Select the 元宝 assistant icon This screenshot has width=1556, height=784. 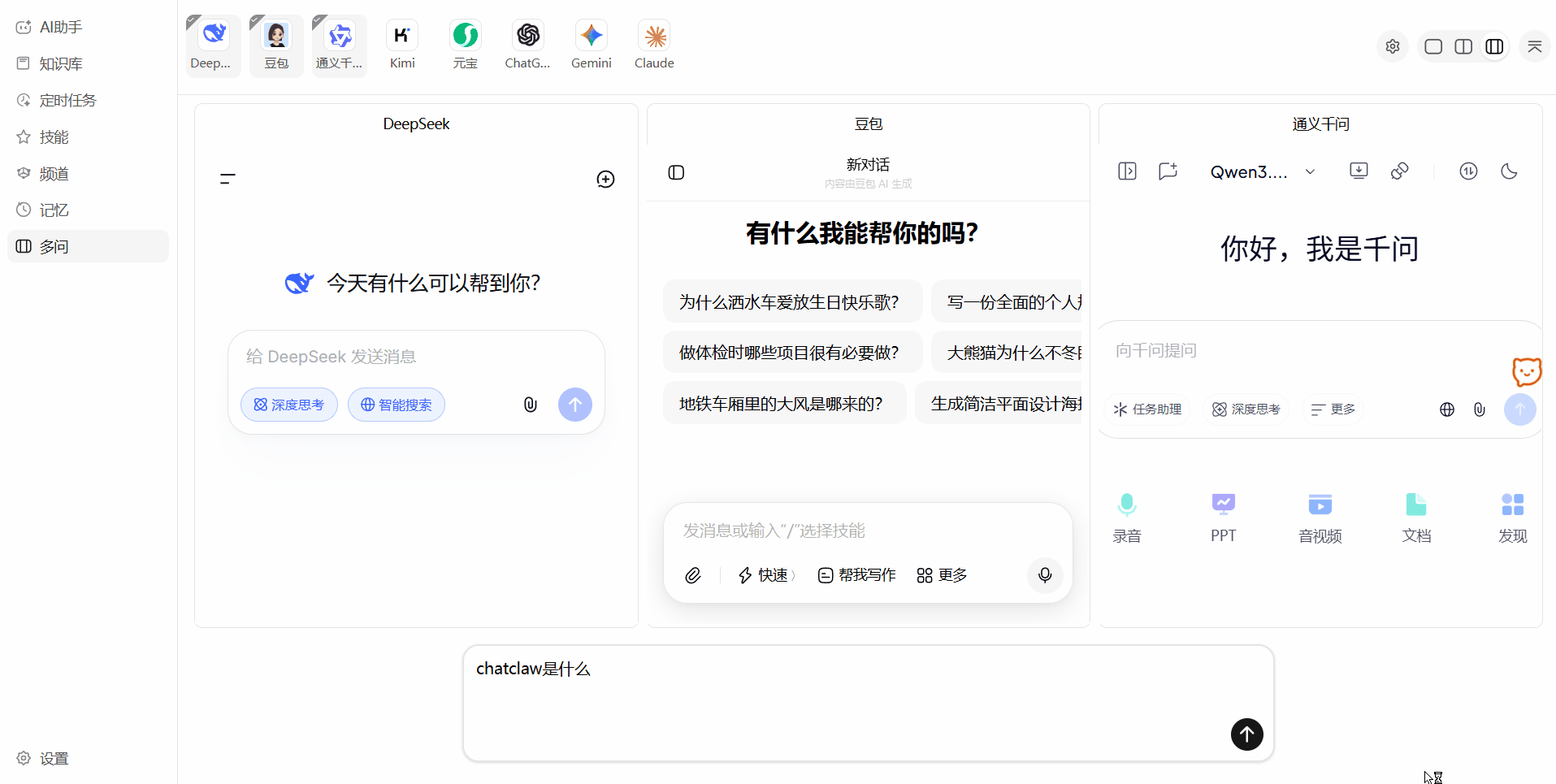pyautogui.click(x=465, y=35)
